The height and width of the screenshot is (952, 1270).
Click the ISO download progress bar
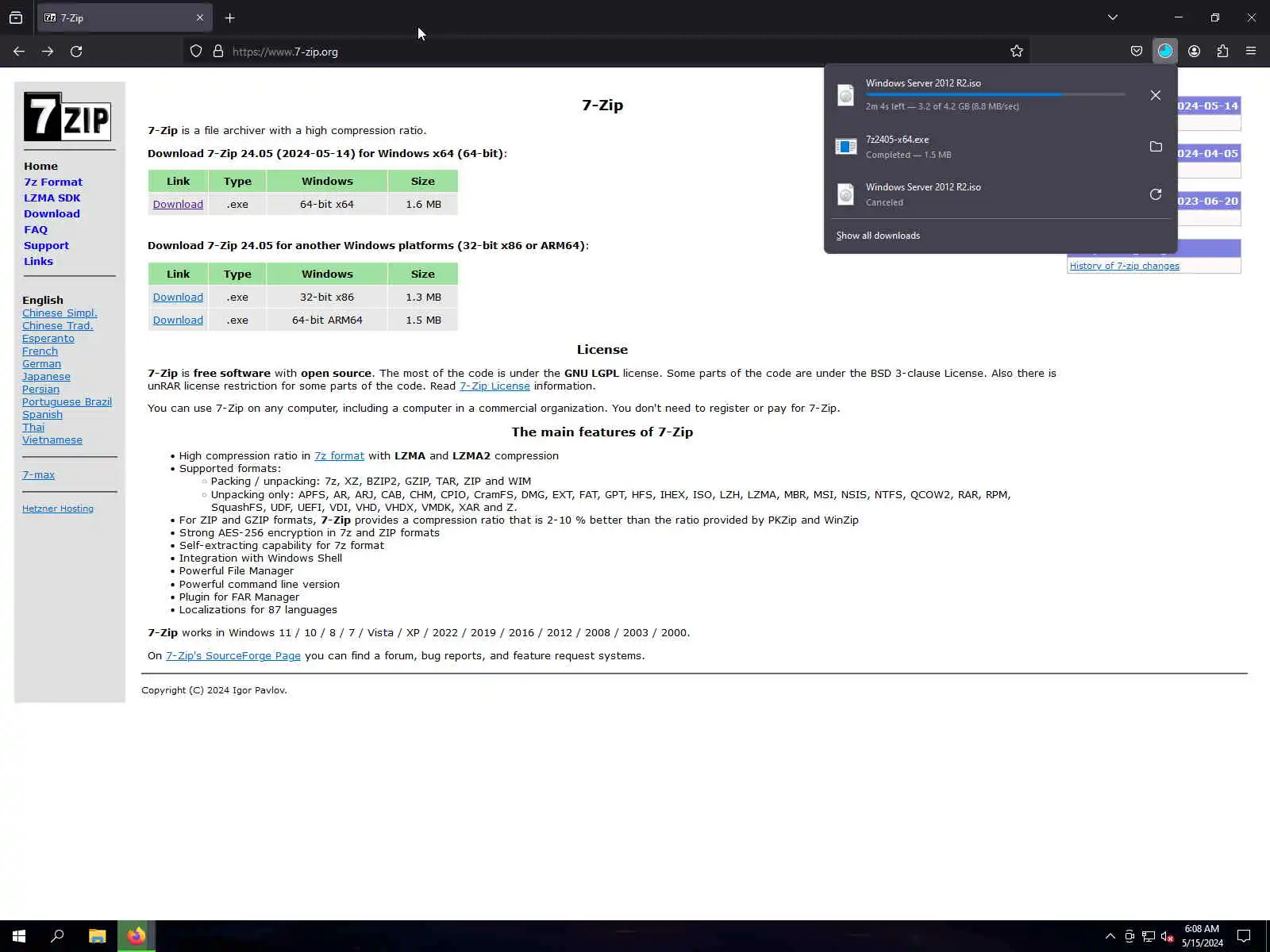coord(995,94)
